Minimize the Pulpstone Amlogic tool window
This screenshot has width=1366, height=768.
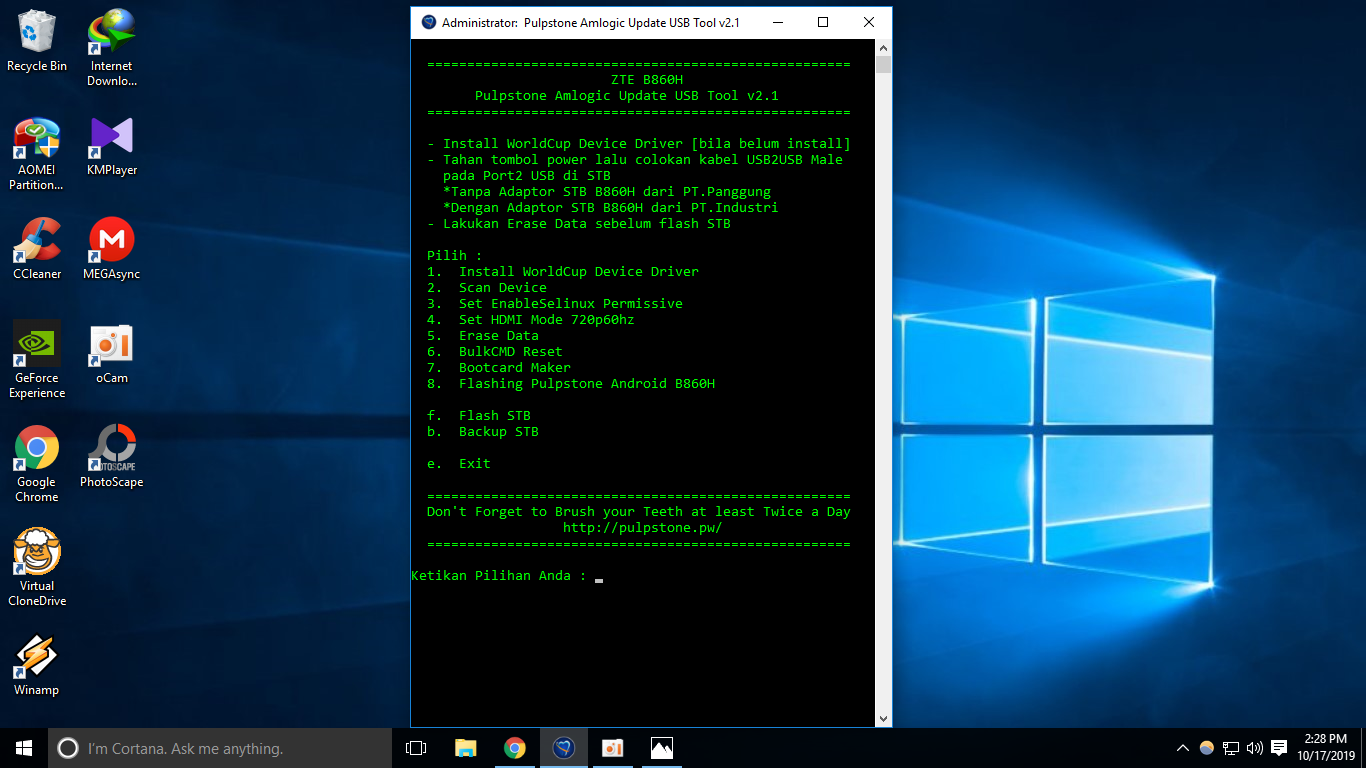777,22
